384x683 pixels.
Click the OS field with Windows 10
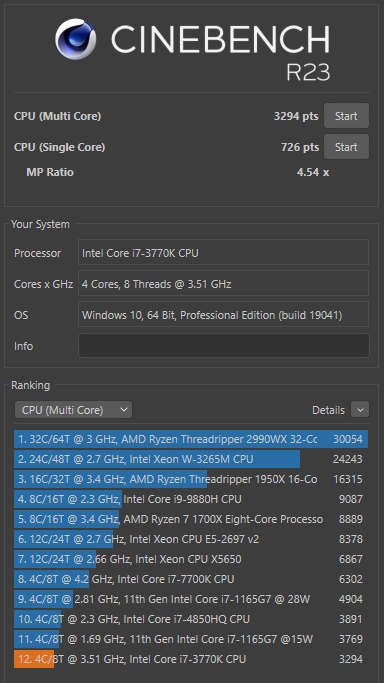click(x=223, y=314)
